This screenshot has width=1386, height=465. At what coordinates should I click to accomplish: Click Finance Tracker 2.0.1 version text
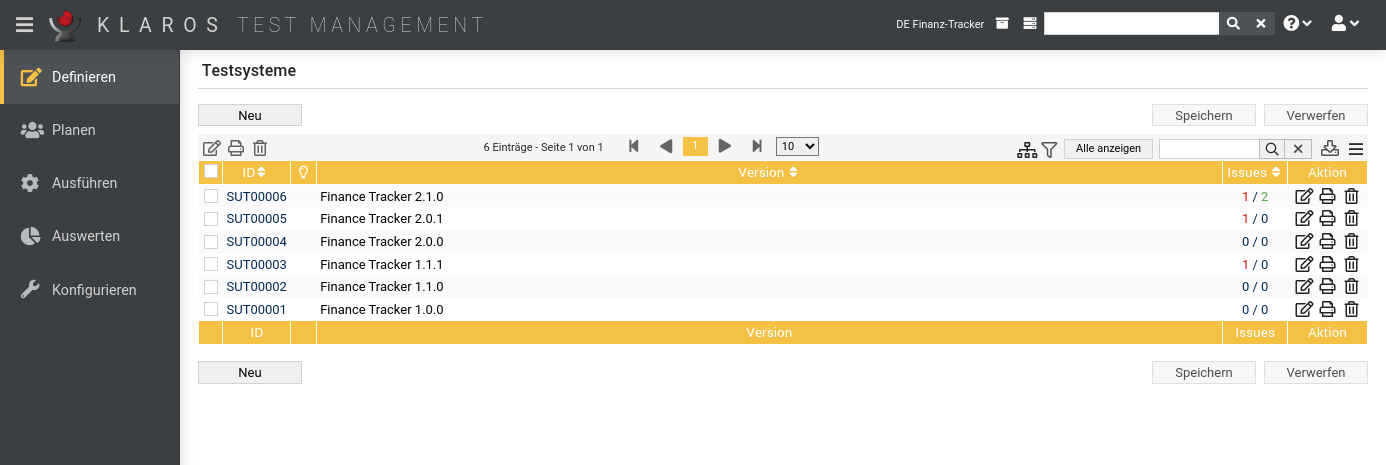[381, 218]
